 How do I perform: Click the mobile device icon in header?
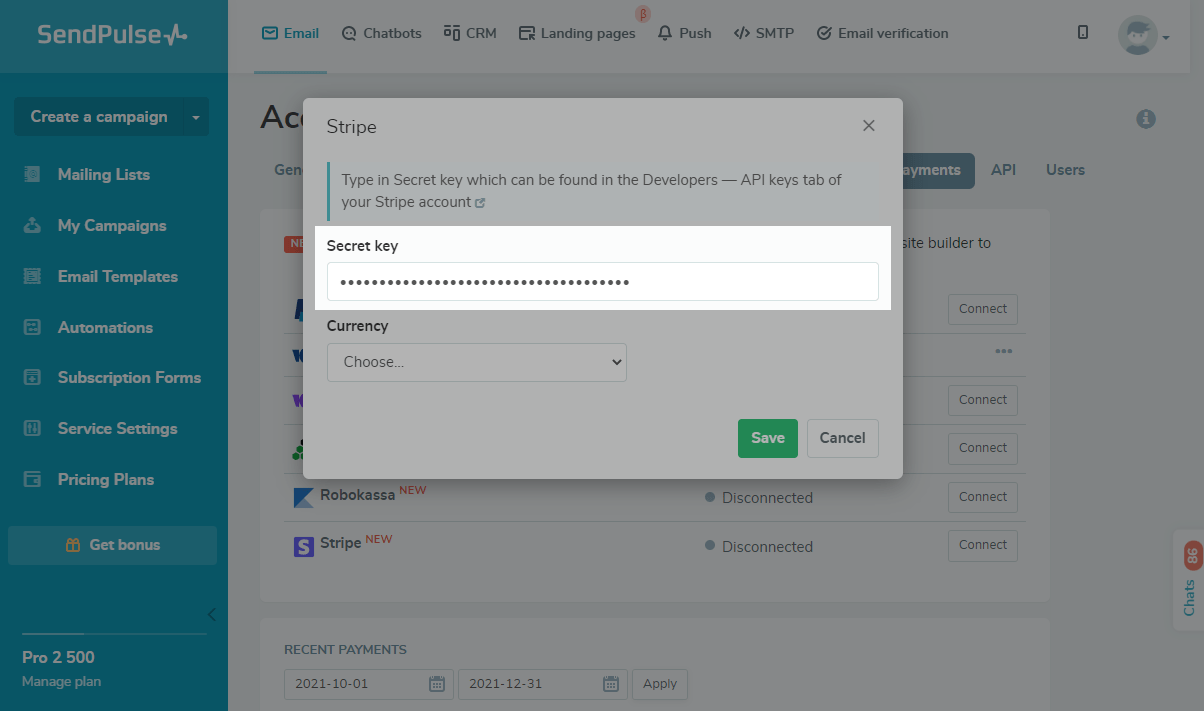point(1083,33)
